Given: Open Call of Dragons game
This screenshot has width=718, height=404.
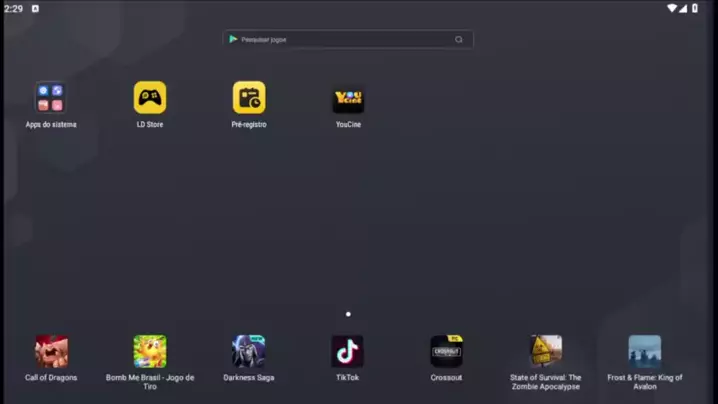Looking at the screenshot, I should pyautogui.click(x=51, y=352).
